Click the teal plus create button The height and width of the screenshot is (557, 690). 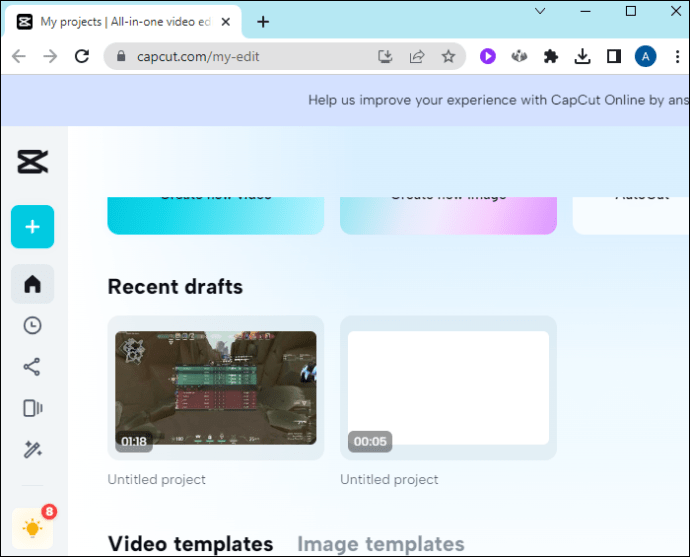[33, 227]
